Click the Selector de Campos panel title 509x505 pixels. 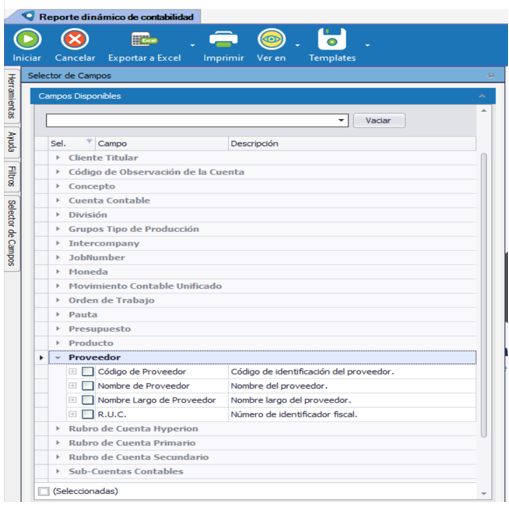click(x=69, y=76)
